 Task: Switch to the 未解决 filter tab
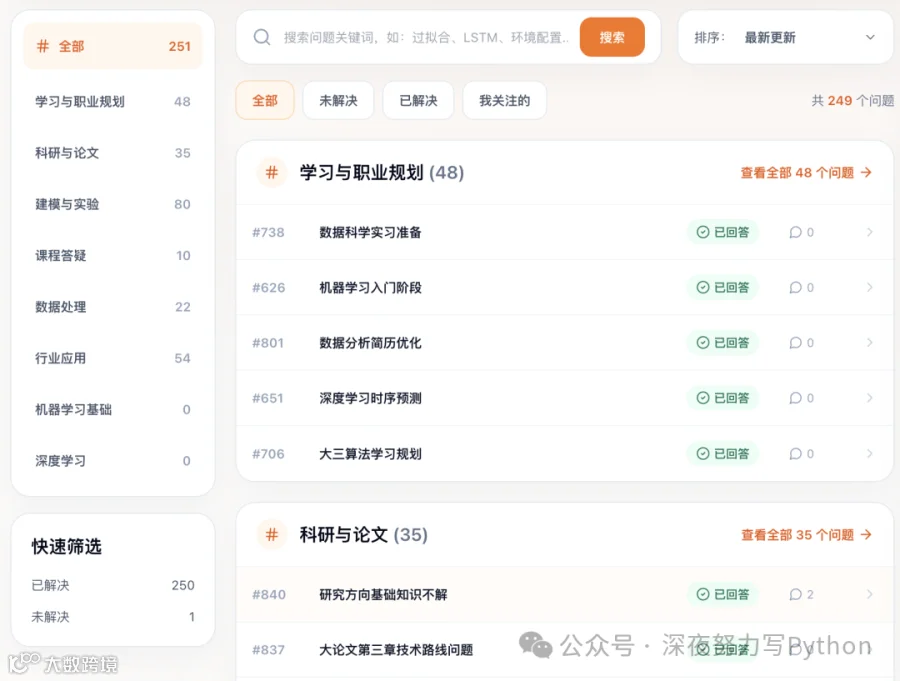(x=338, y=100)
